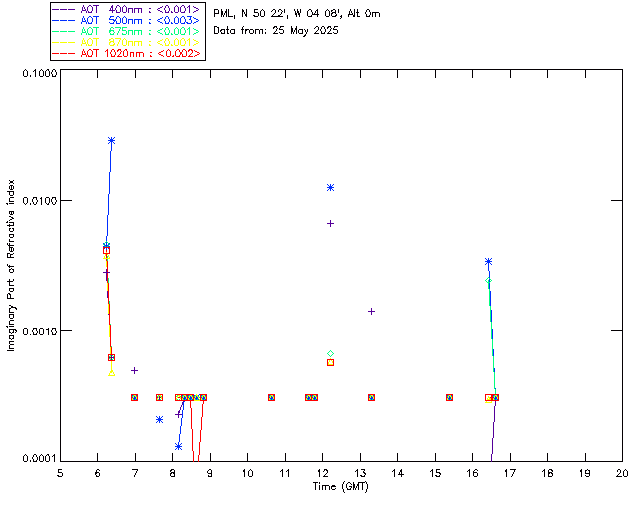The image size is (640, 512).
Task: Click the x-axis tick label 8
Action: [x=173, y=473]
